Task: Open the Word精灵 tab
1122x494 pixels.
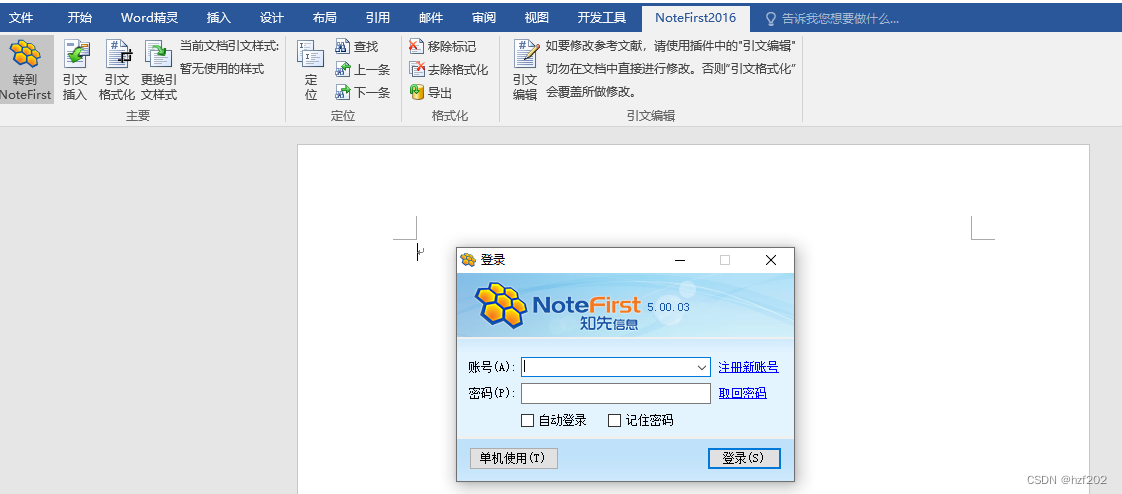Action: tap(150, 18)
